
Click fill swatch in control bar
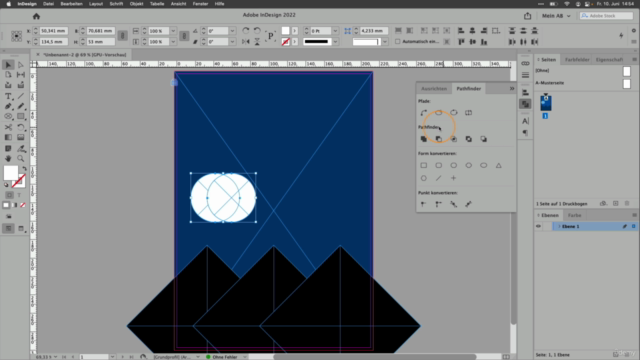point(285,31)
